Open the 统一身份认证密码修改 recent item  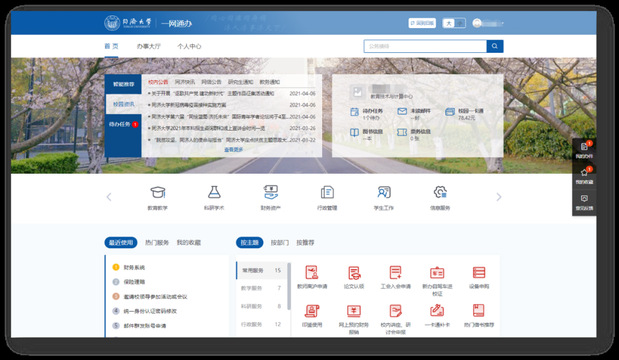pos(150,311)
